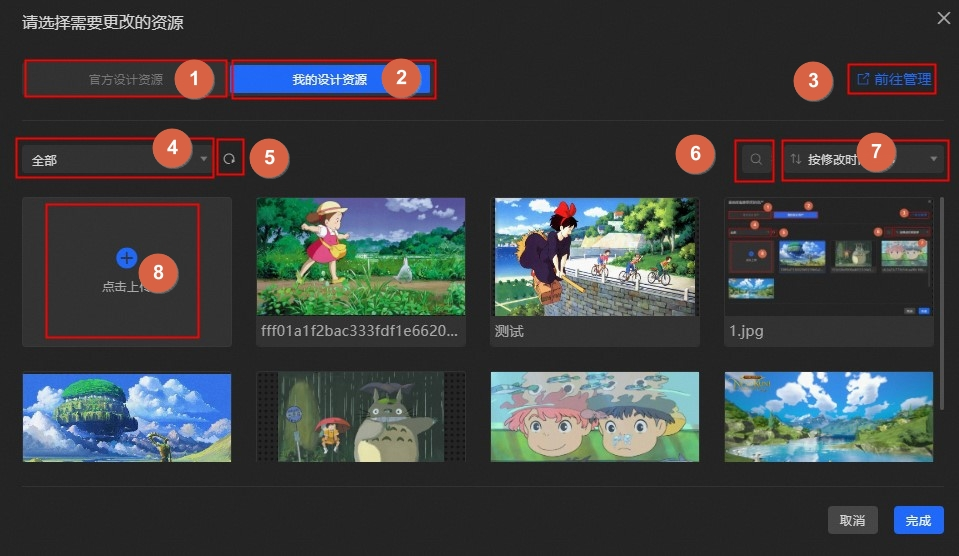Switch to the 官方设计资源 tab

tap(125, 79)
